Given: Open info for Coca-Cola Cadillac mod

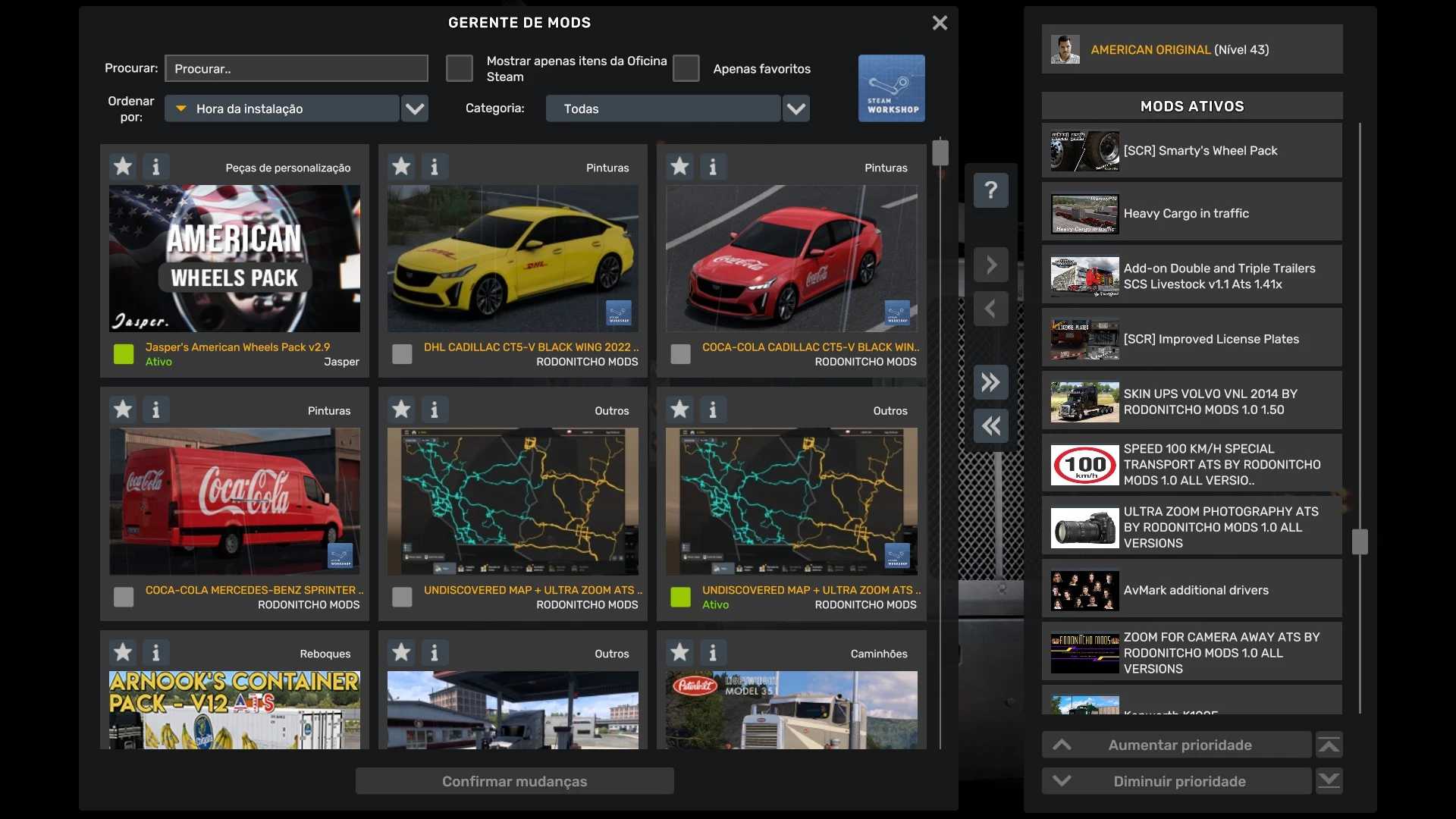Looking at the screenshot, I should tap(712, 166).
